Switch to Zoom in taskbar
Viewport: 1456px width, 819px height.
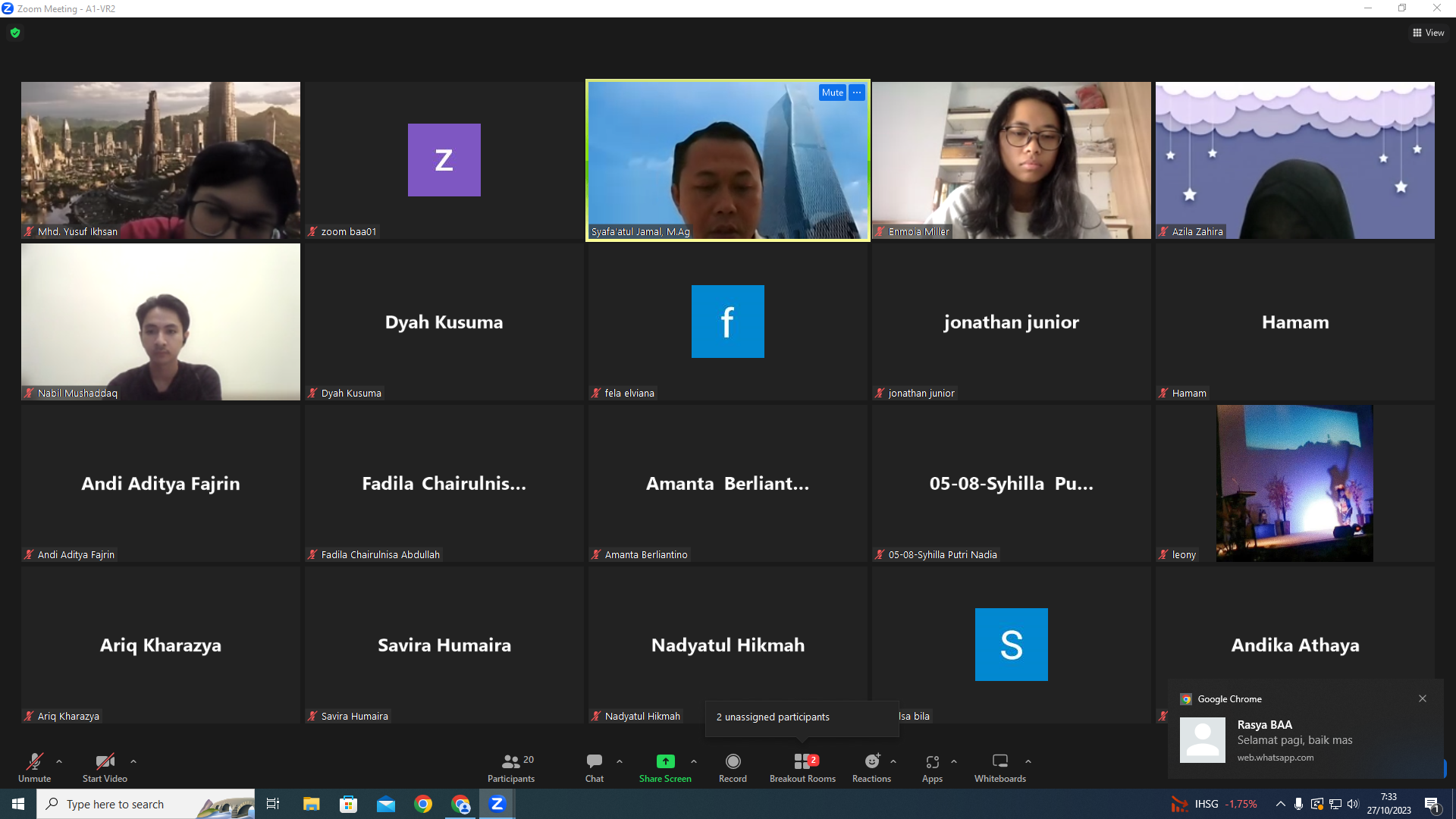(497, 804)
